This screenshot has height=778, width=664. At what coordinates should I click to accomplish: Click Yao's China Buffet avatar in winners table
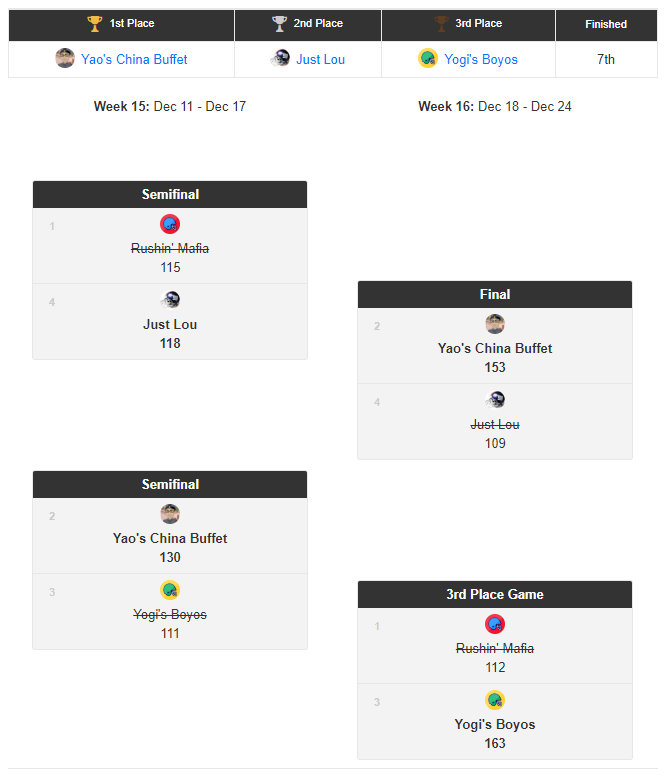(x=65, y=59)
